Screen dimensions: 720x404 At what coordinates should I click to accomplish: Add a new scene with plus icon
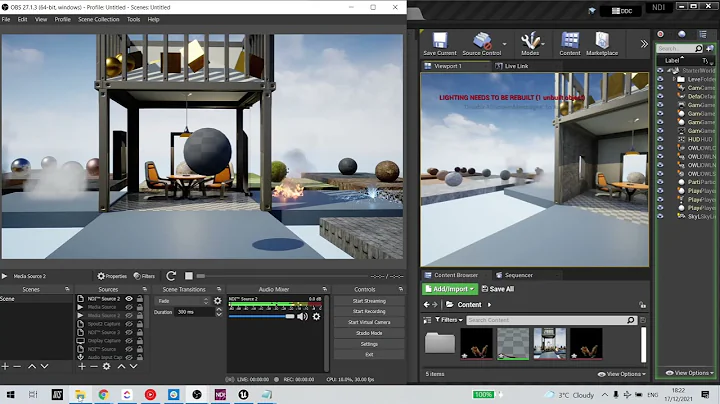[5, 366]
